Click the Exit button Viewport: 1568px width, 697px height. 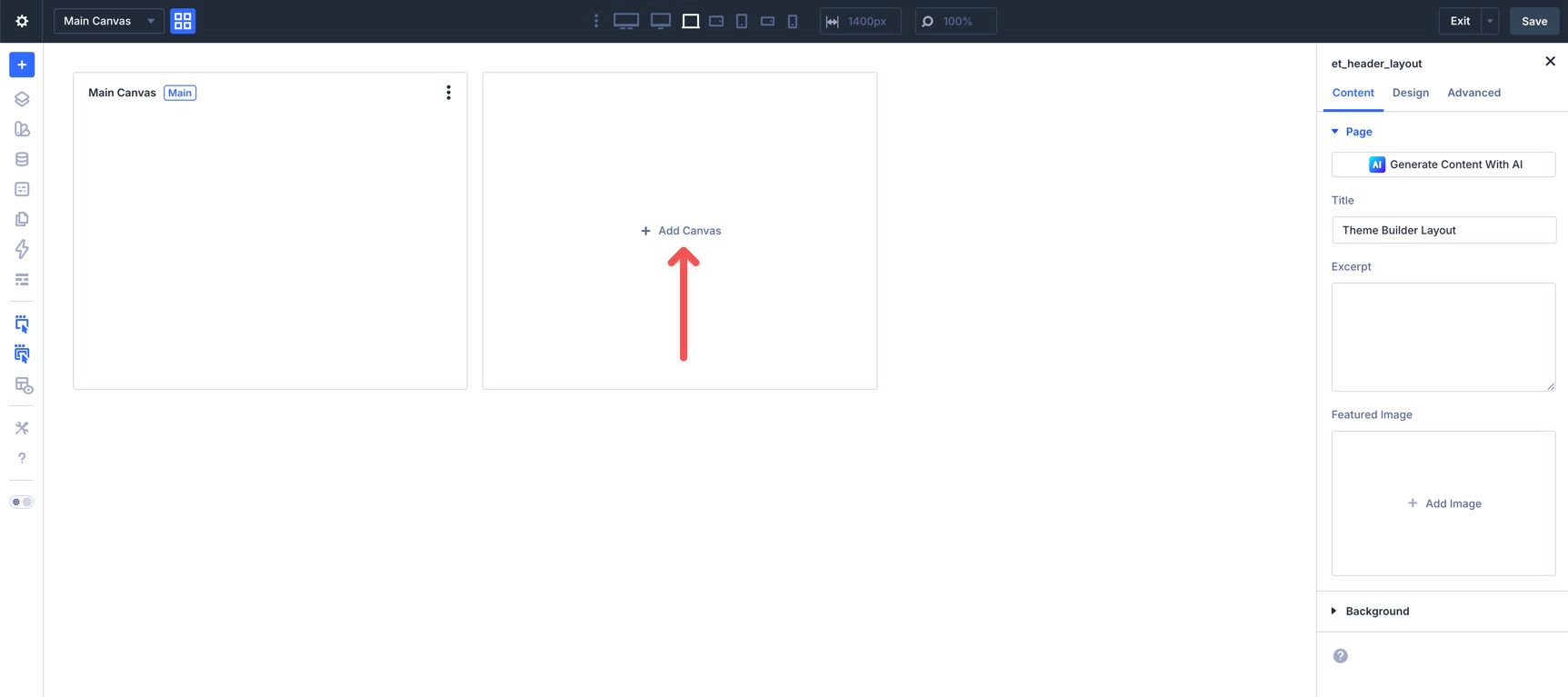coord(1460,21)
